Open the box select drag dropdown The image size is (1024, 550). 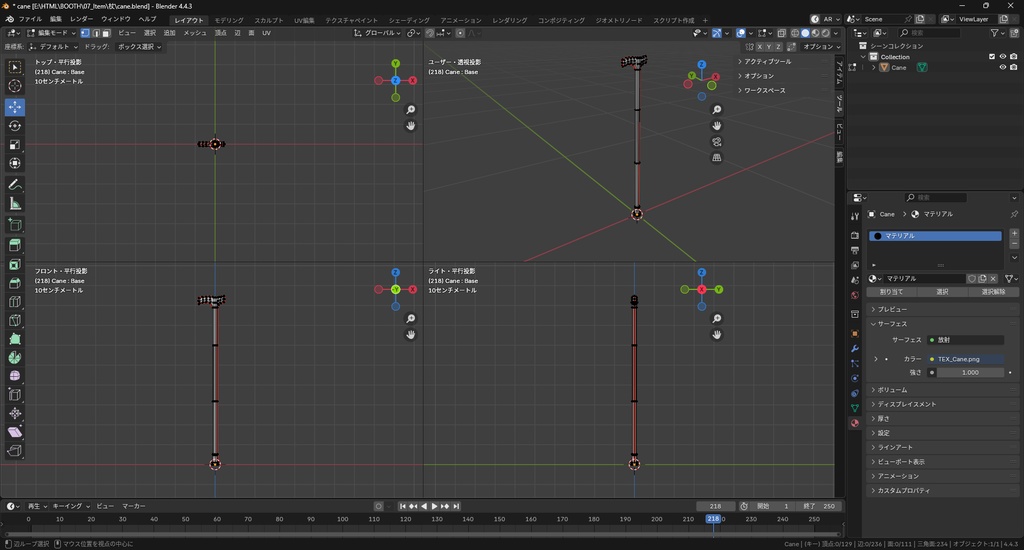click(139, 47)
